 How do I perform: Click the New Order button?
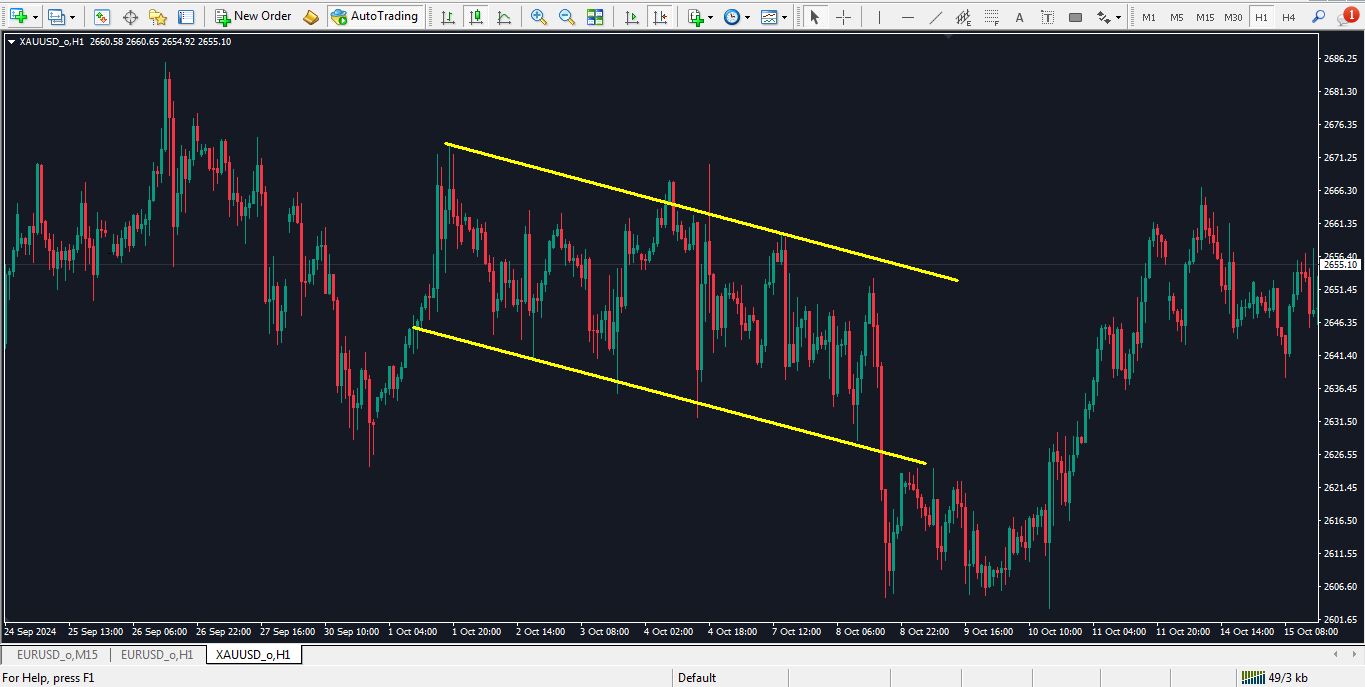[253, 17]
